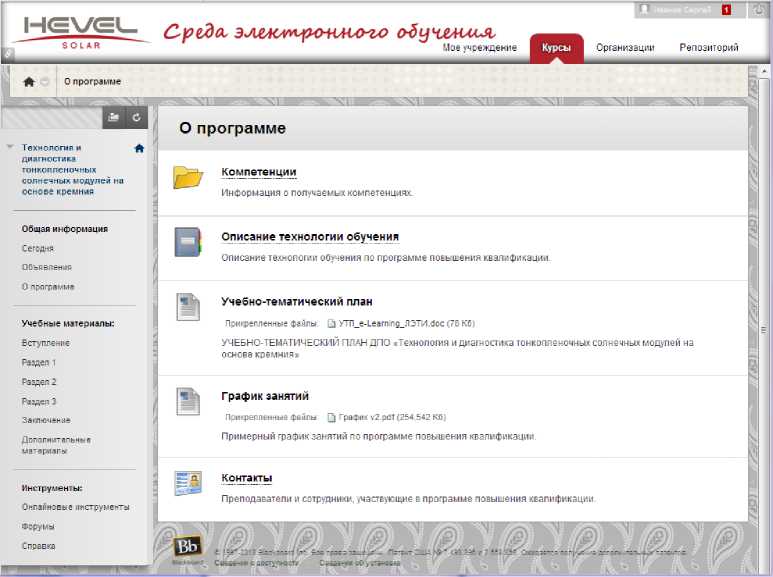
Task: Open the dropdown arrow beside the breadcrumb home icon
Action: (44, 82)
